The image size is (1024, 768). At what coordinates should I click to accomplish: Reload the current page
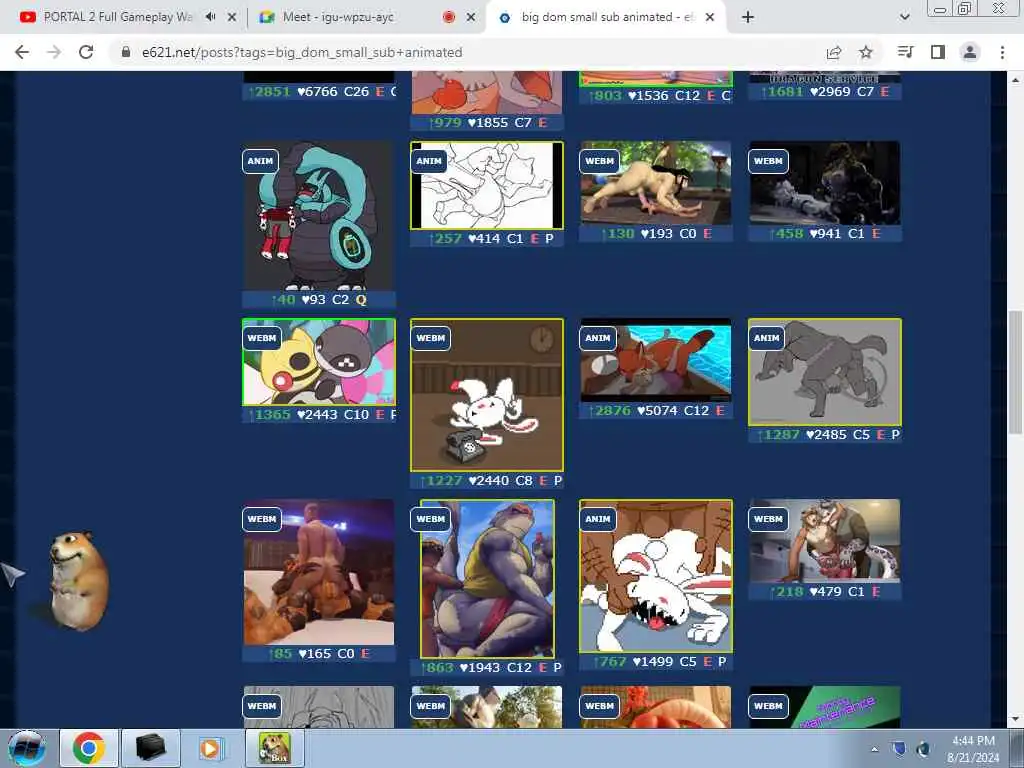click(86, 52)
